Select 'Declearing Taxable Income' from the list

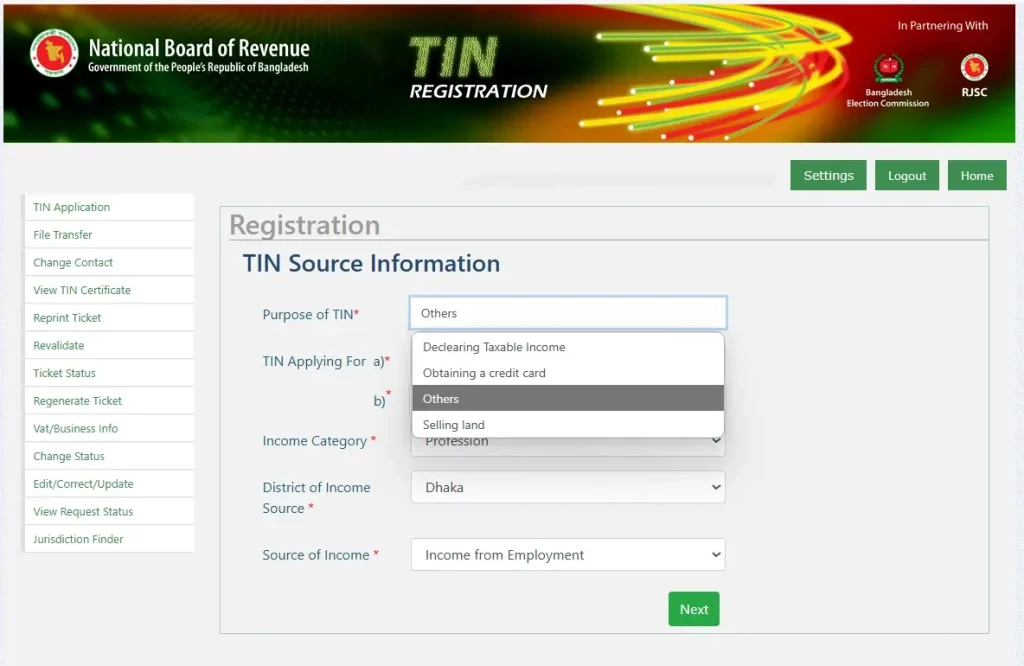click(494, 347)
